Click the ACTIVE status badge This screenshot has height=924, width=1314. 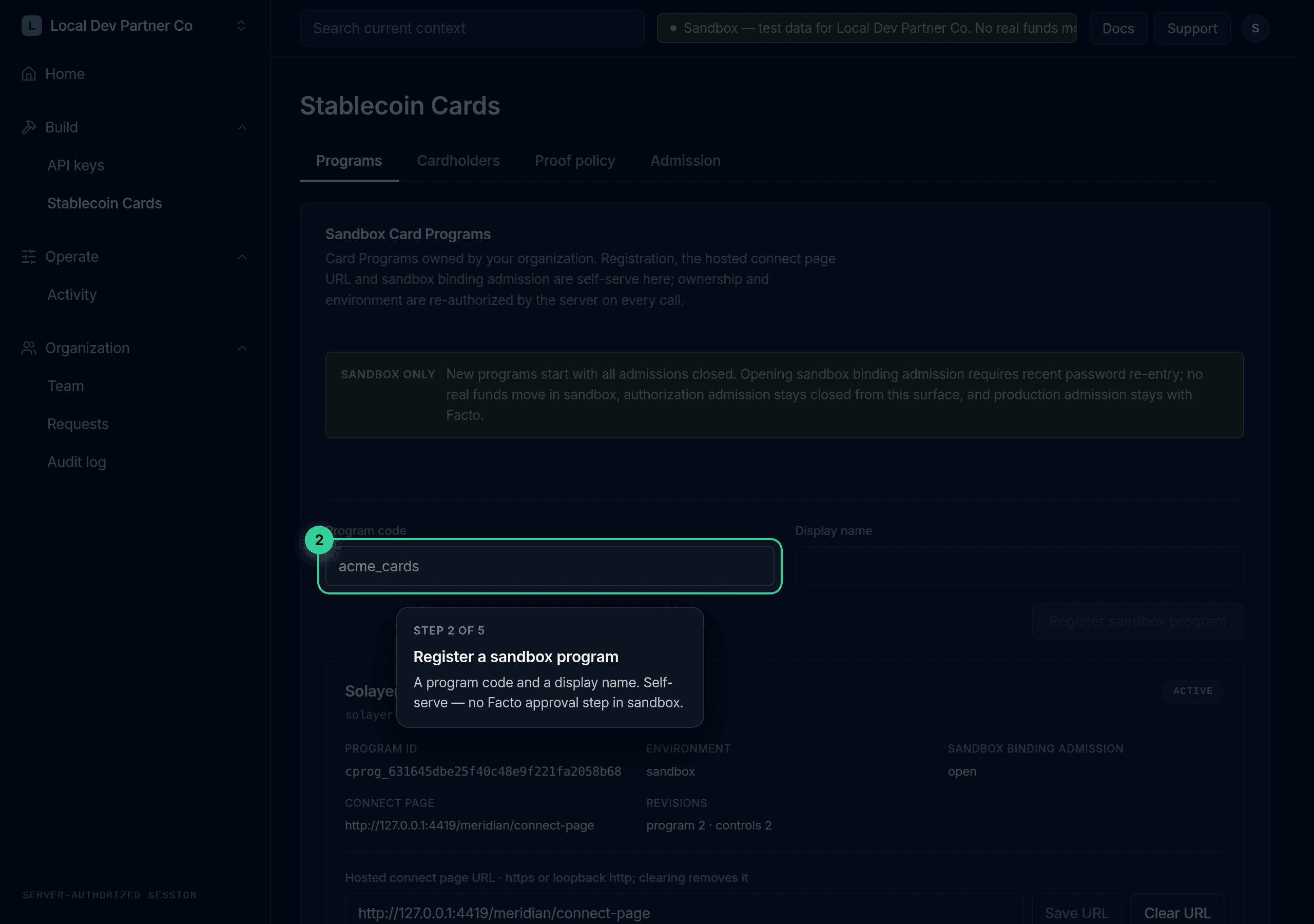coord(1193,691)
